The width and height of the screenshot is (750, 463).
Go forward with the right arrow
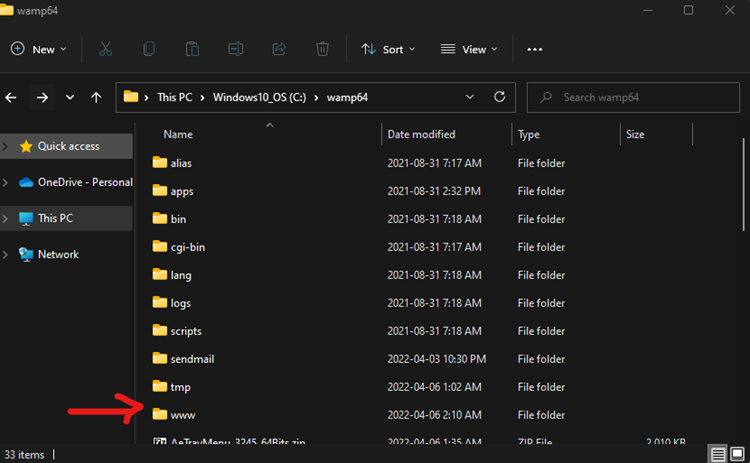(43, 98)
